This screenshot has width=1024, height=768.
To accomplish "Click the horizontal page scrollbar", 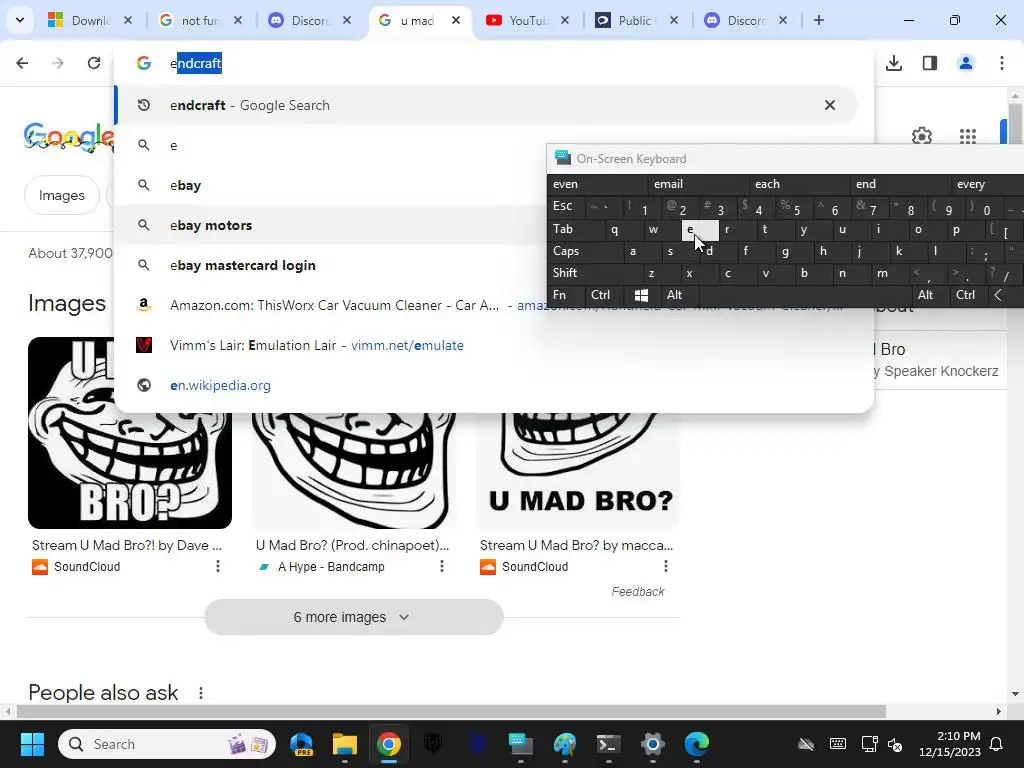I will click(x=451, y=711).
